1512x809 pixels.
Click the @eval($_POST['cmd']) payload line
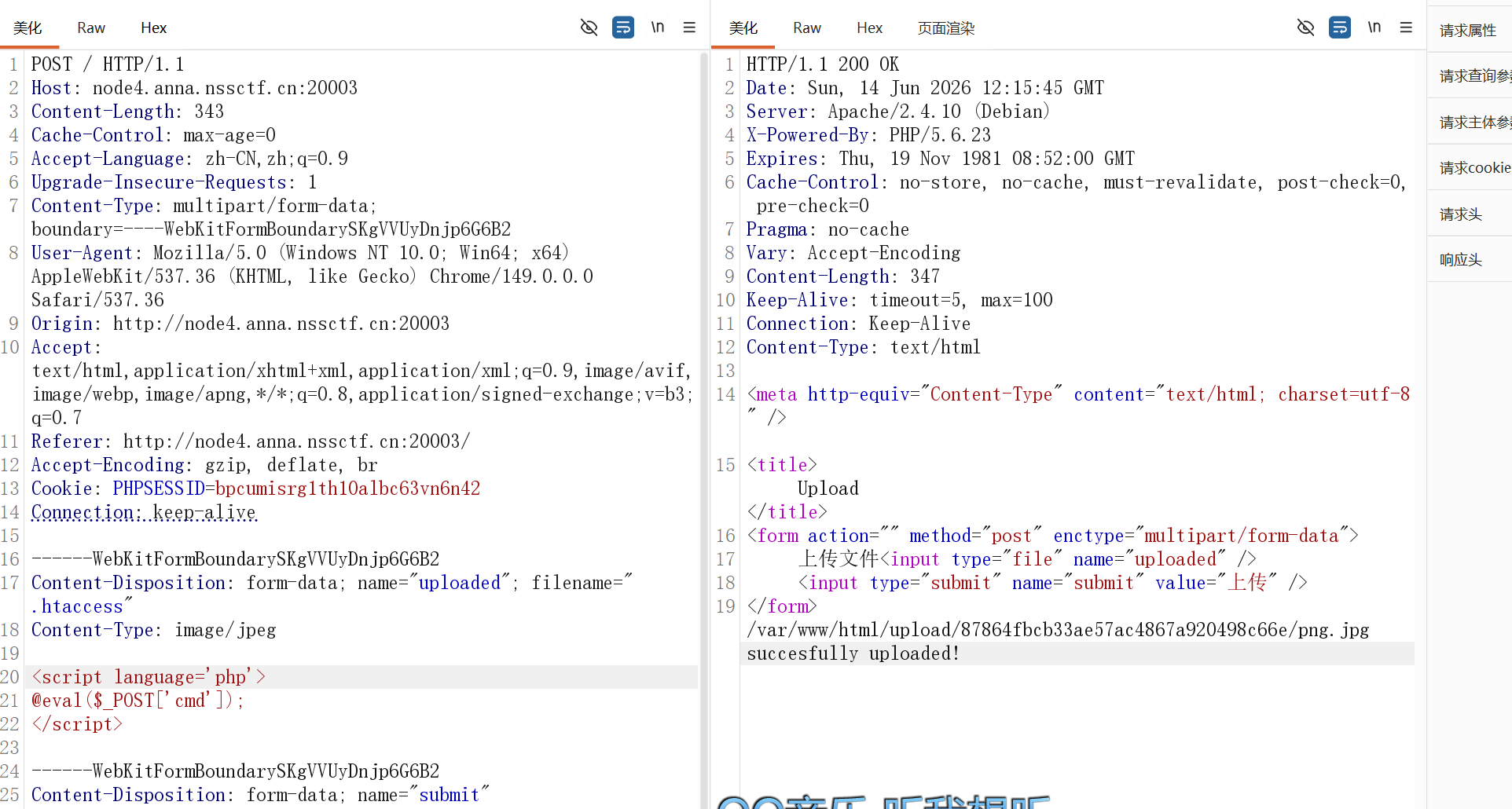[x=138, y=701]
